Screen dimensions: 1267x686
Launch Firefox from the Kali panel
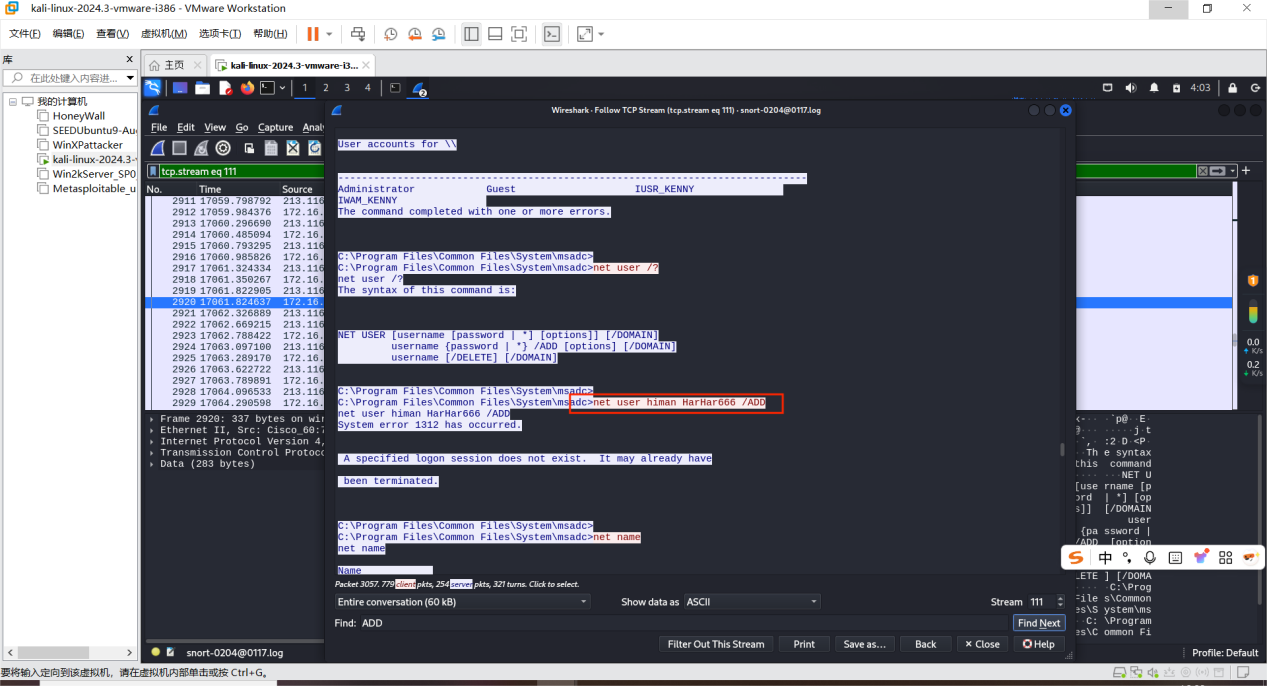[x=247, y=88]
